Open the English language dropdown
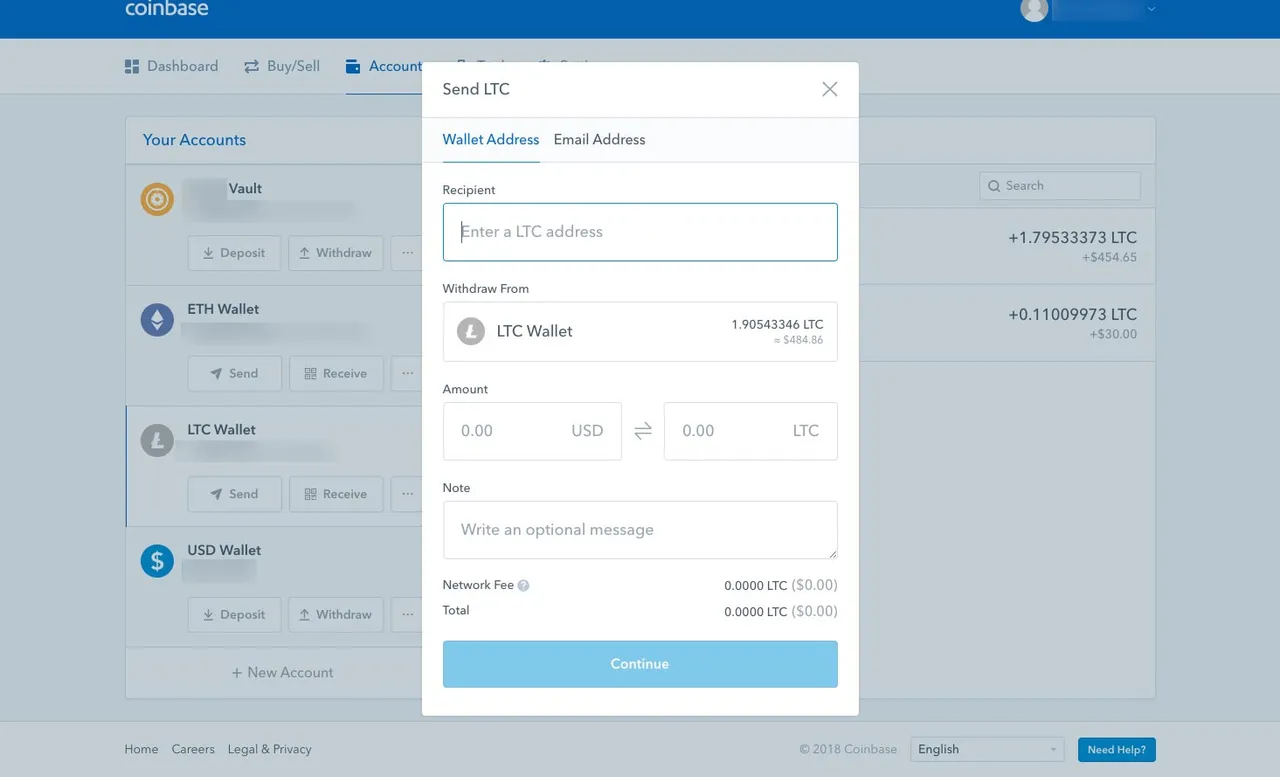This screenshot has width=1280, height=777. point(987,749)
